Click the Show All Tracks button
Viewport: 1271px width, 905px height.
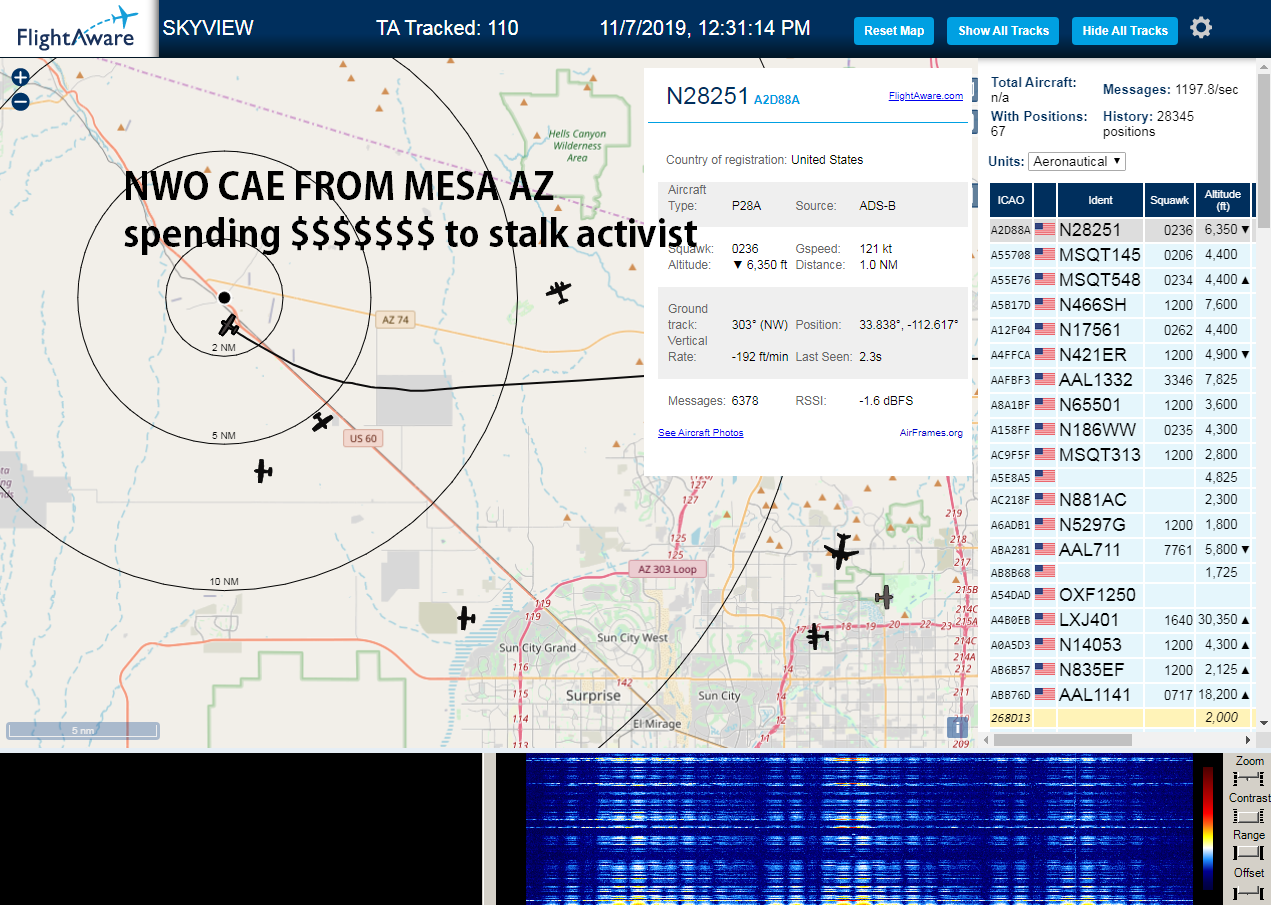1003,31
